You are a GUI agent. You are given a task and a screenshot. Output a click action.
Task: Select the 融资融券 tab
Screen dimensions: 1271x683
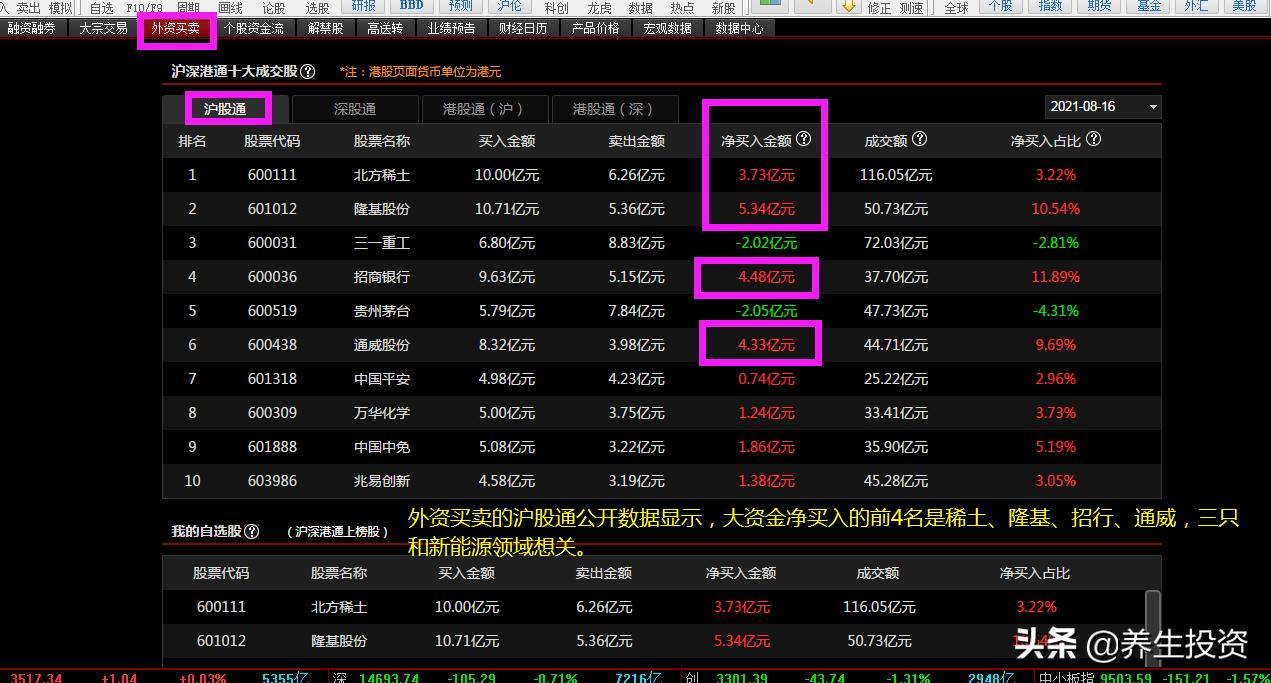point(32,29)
